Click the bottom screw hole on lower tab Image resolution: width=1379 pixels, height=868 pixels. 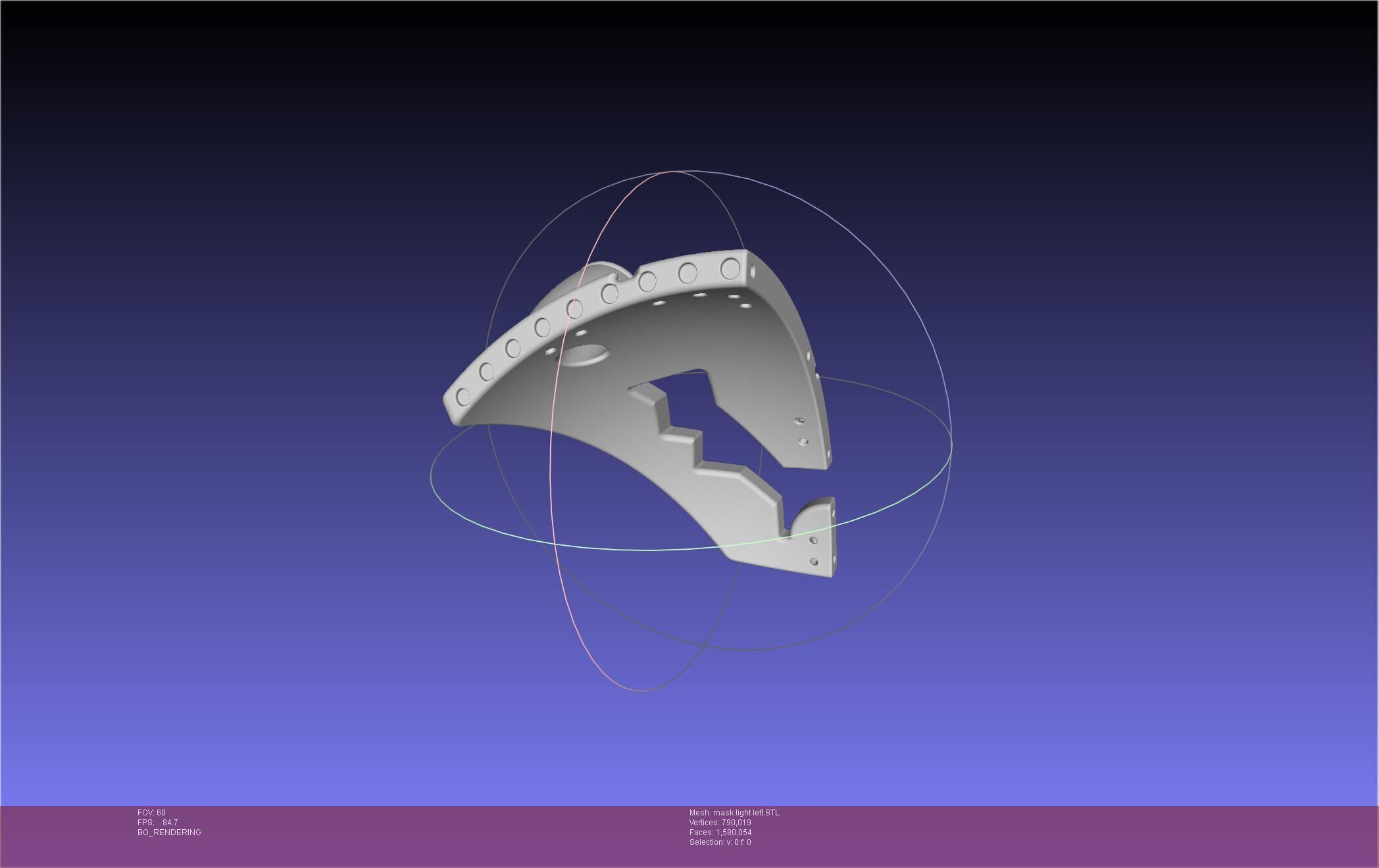814,562
